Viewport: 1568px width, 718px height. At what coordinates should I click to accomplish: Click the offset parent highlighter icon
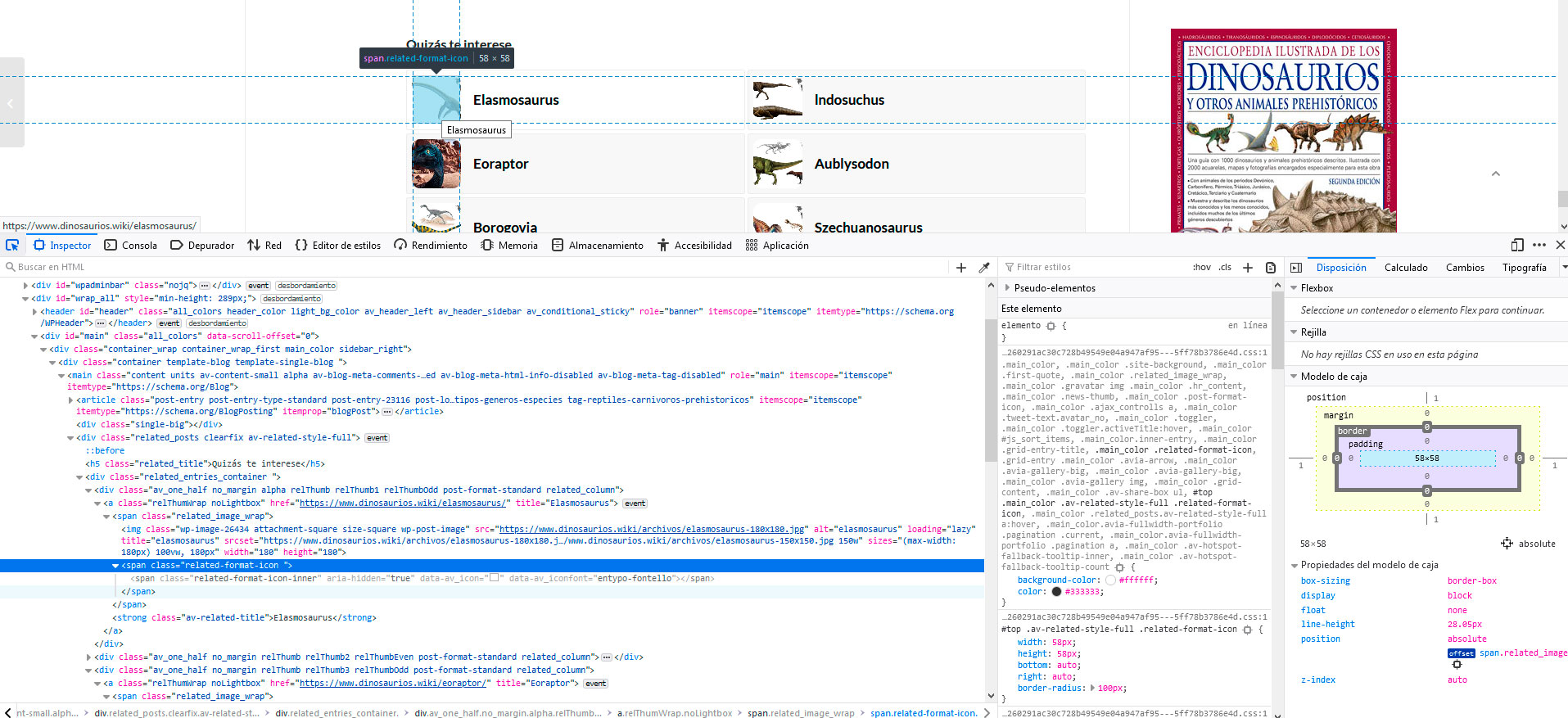(x=1457, y=665)
